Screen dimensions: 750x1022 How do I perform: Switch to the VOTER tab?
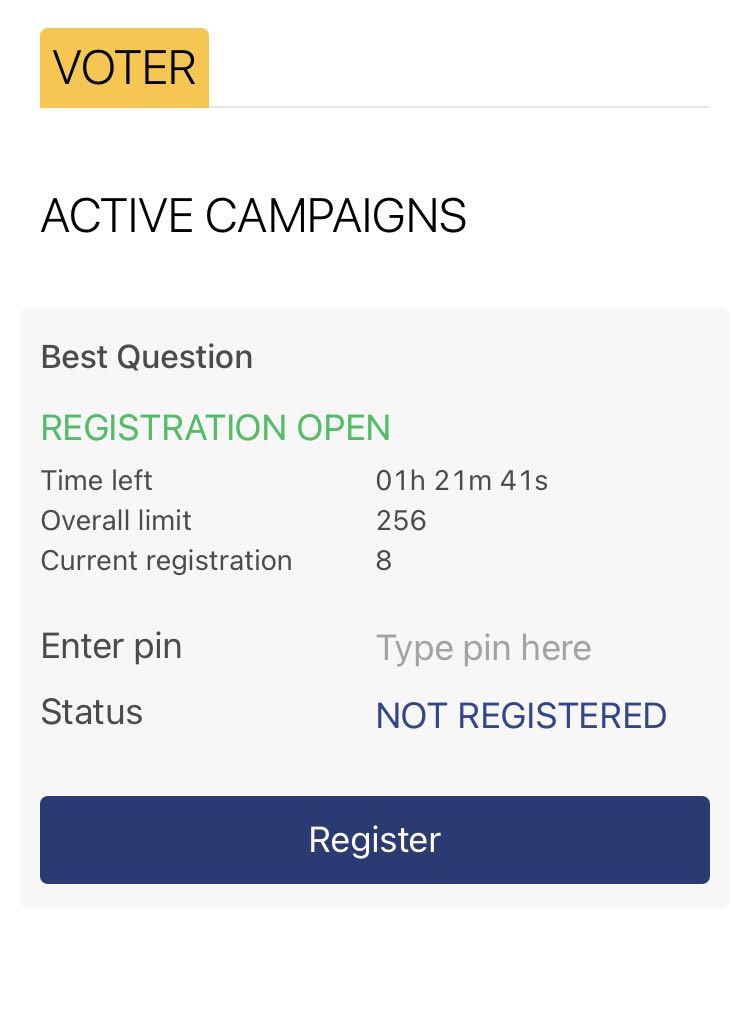pyautogui.click(x=124, y=68)
